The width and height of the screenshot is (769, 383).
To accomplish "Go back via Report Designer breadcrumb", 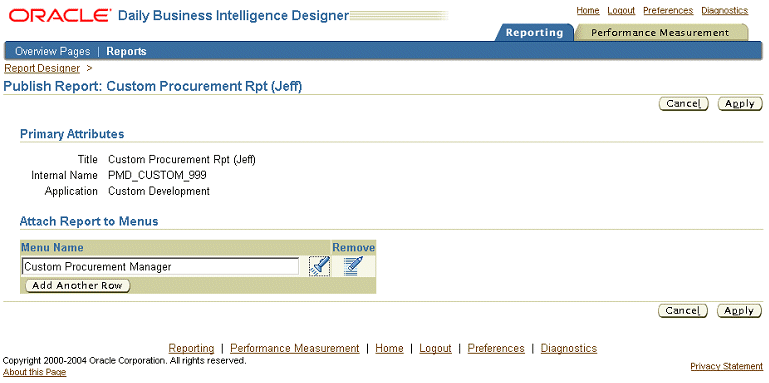I will (42, 68).
